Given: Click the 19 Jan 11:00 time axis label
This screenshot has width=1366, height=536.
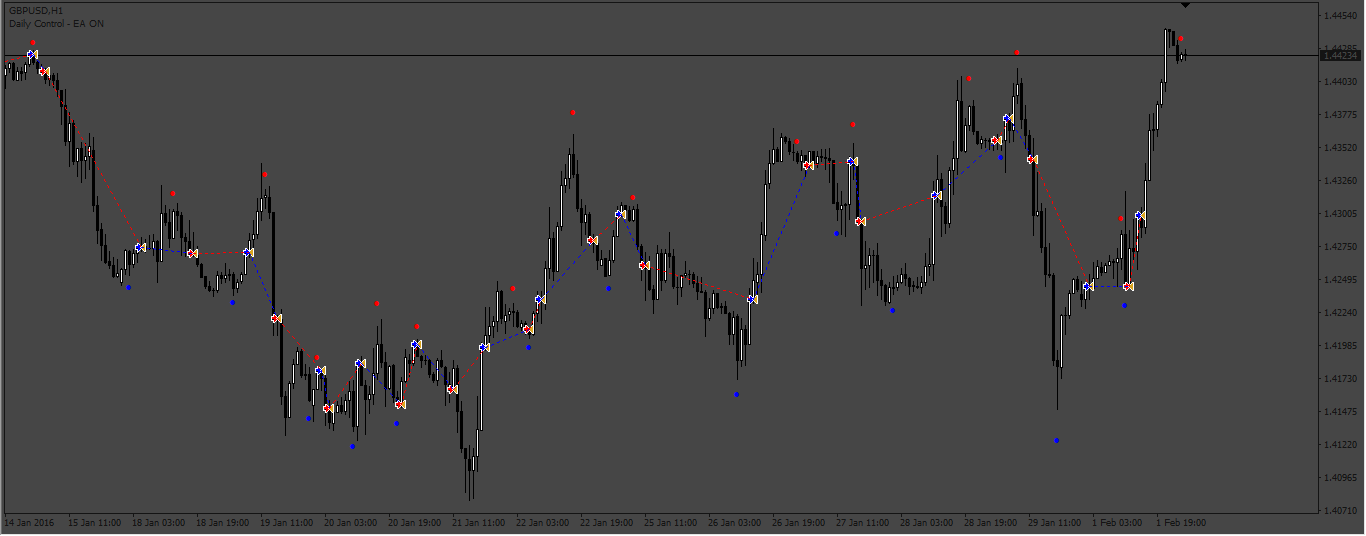Looking at the screenshot, I should pyautogui.click(x=287, y=523).
